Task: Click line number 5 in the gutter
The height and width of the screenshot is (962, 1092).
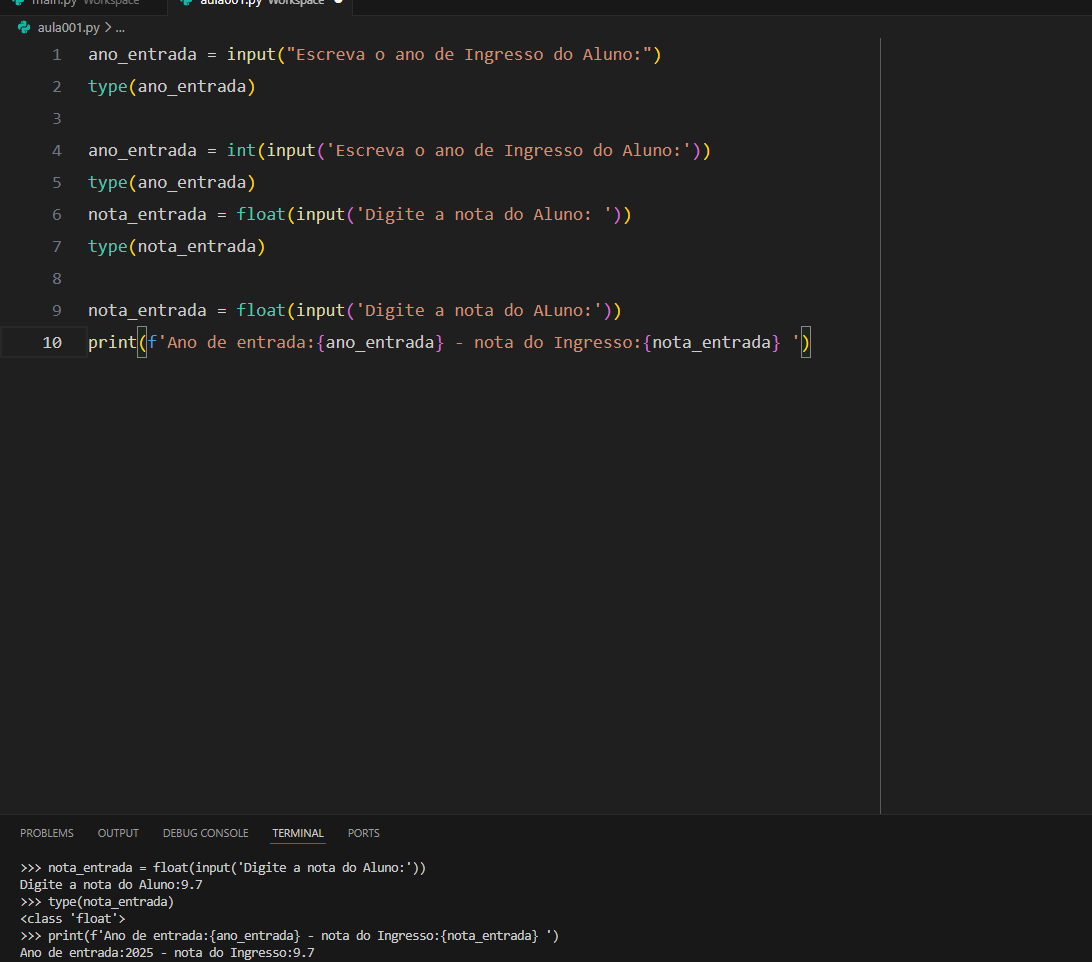Action: [x=57, y=183]
